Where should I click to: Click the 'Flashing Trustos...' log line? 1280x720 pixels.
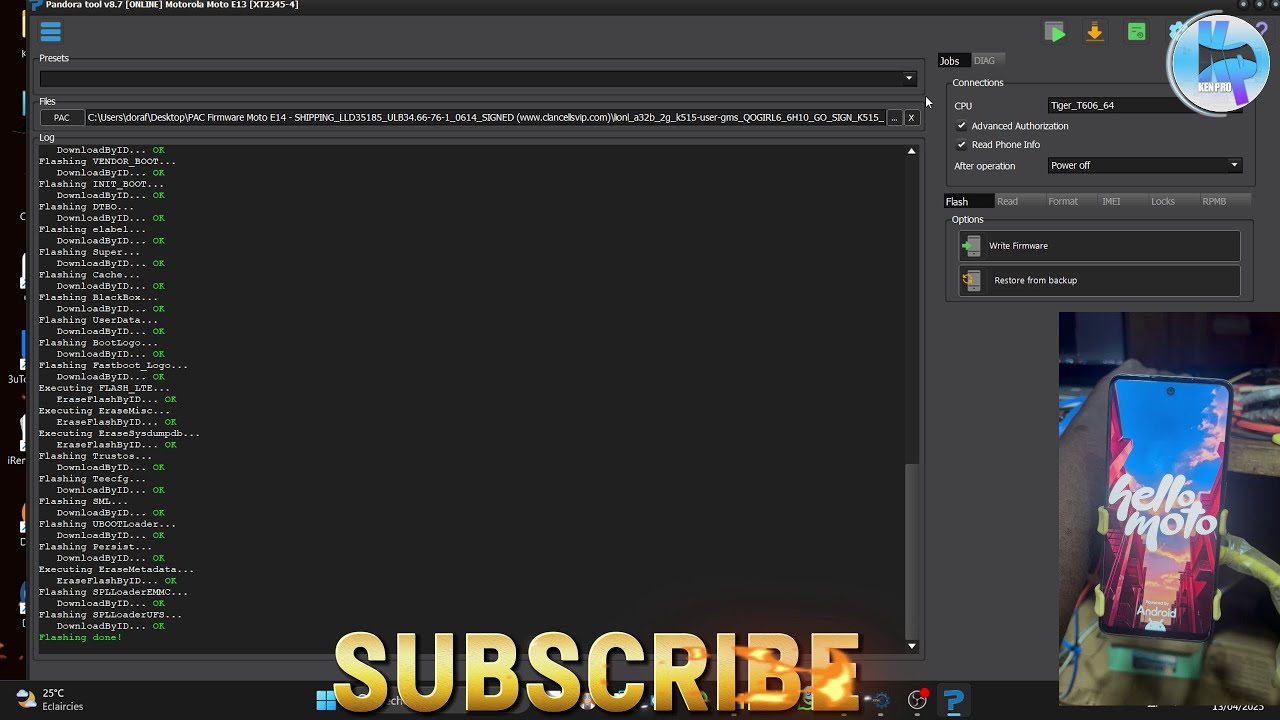[95, 456]
